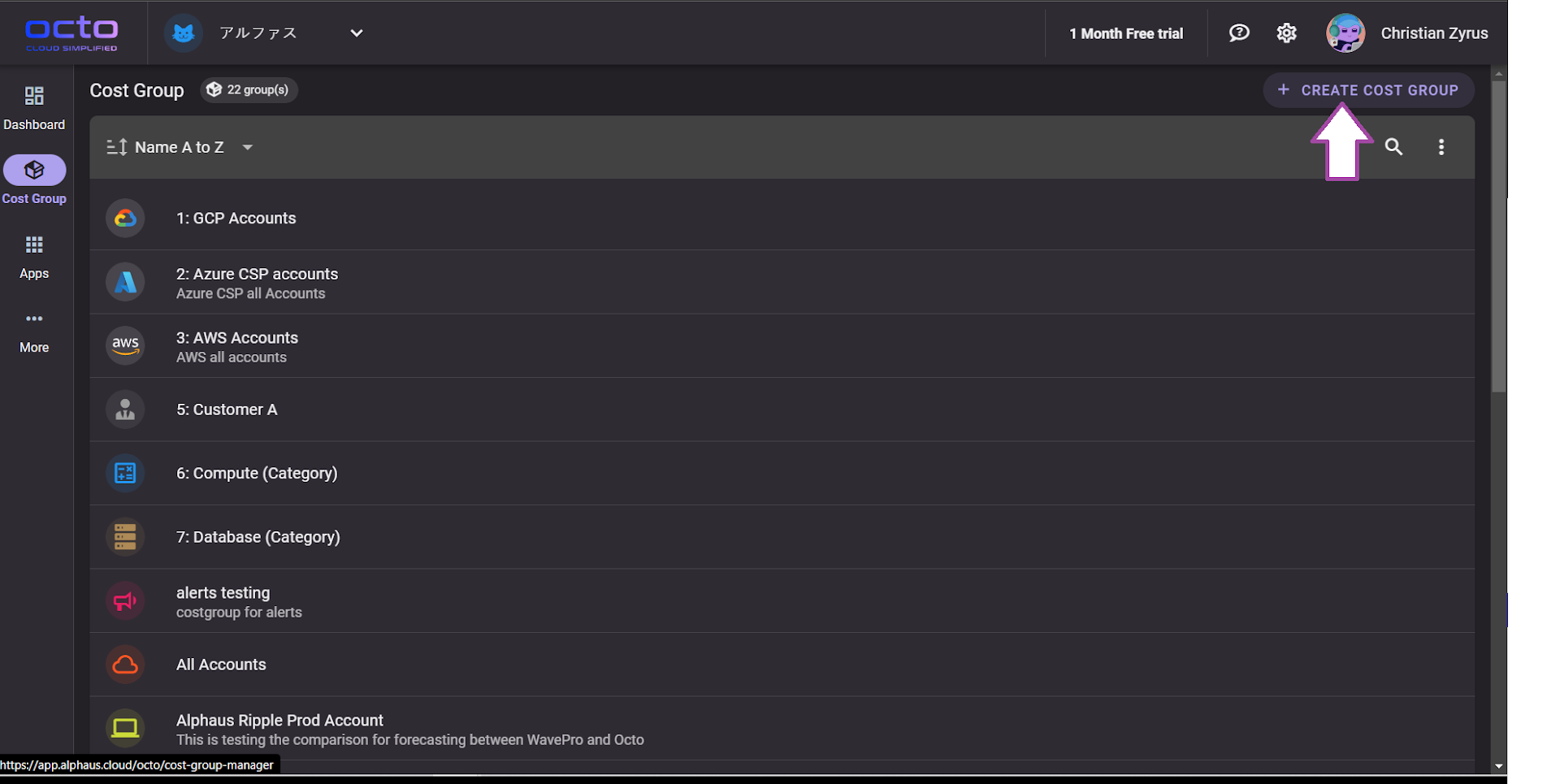Click costgroup for alerts description
The width and height of the screenshot is (1560, 784).
(239, 613)
